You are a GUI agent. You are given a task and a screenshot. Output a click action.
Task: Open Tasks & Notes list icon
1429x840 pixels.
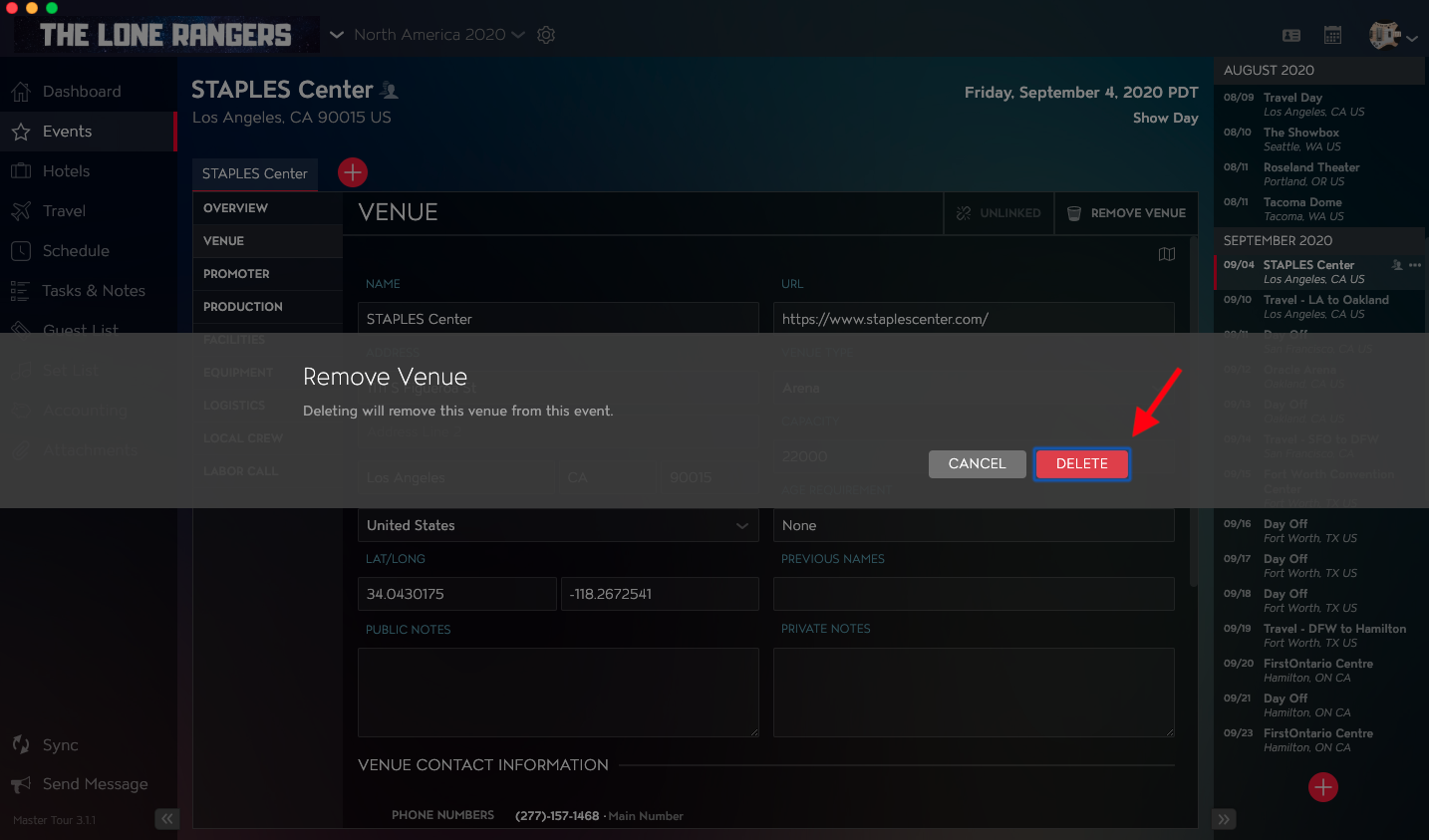click(x=21, y=291)
